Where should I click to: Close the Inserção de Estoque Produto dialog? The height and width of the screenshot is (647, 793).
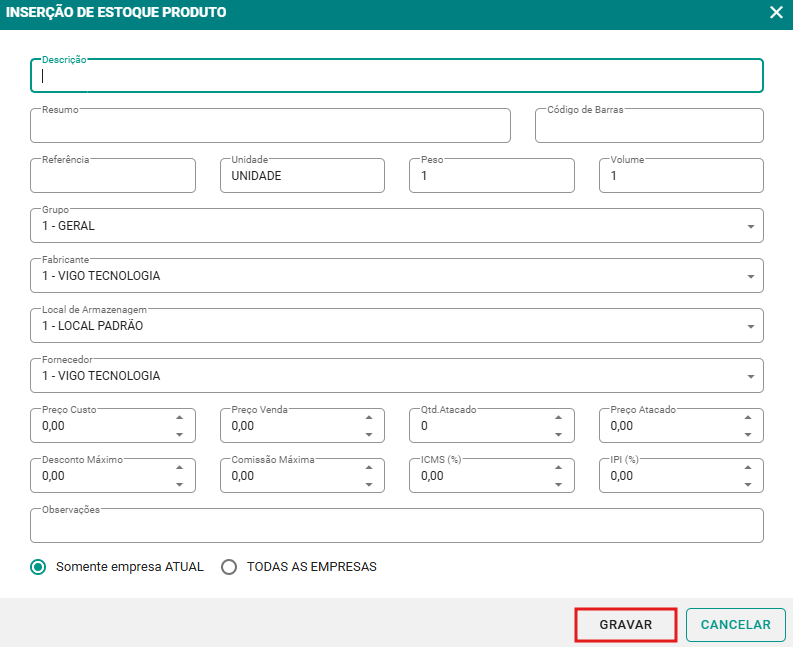776,13
